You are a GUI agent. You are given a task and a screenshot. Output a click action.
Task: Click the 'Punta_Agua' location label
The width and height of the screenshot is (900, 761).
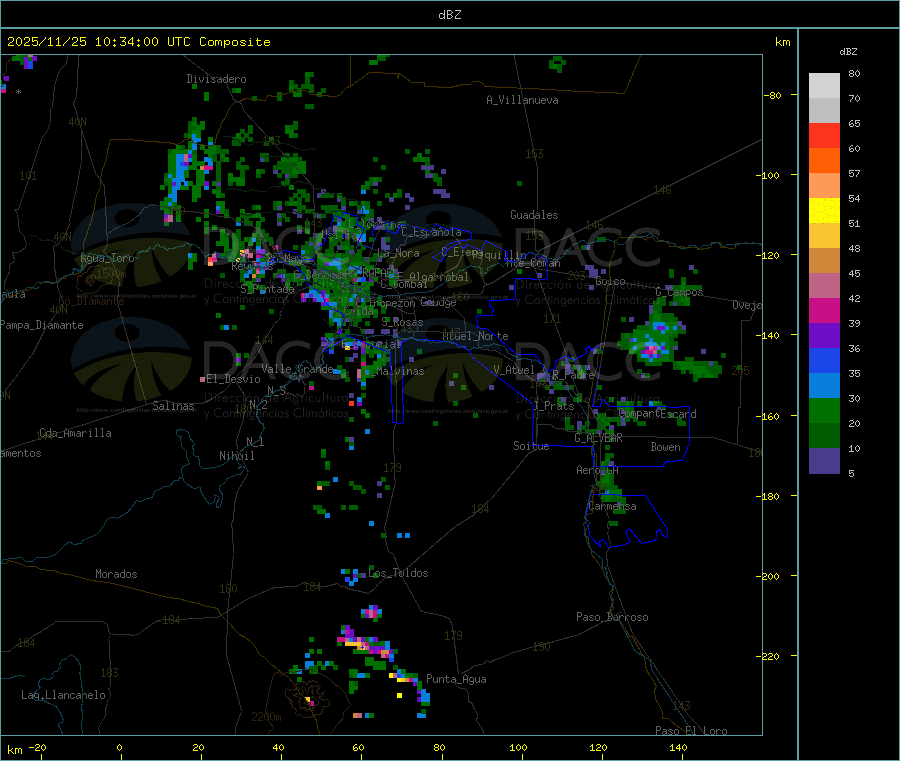(x=456, y=680)
